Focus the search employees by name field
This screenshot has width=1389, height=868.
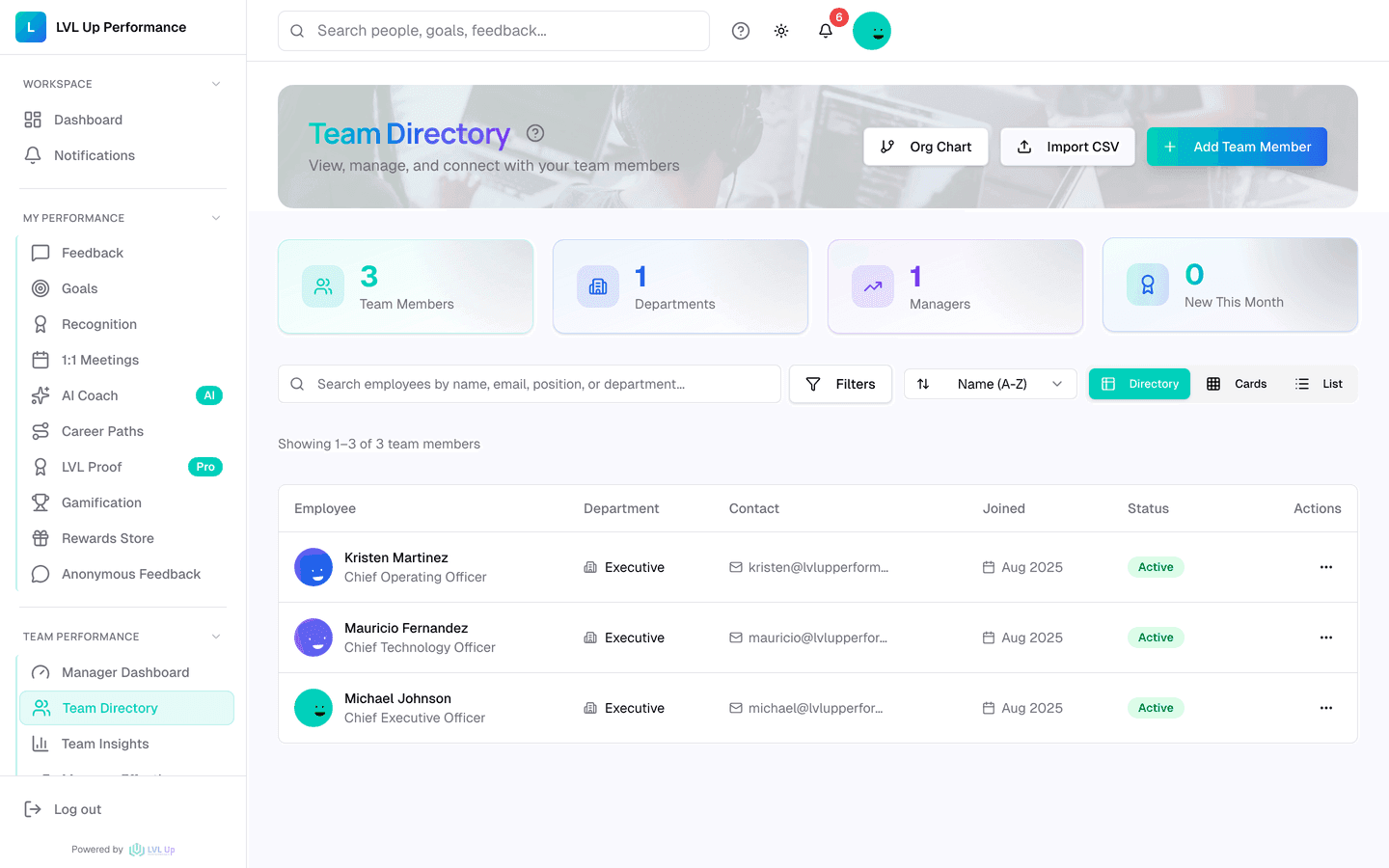click(x=530, y=384)
